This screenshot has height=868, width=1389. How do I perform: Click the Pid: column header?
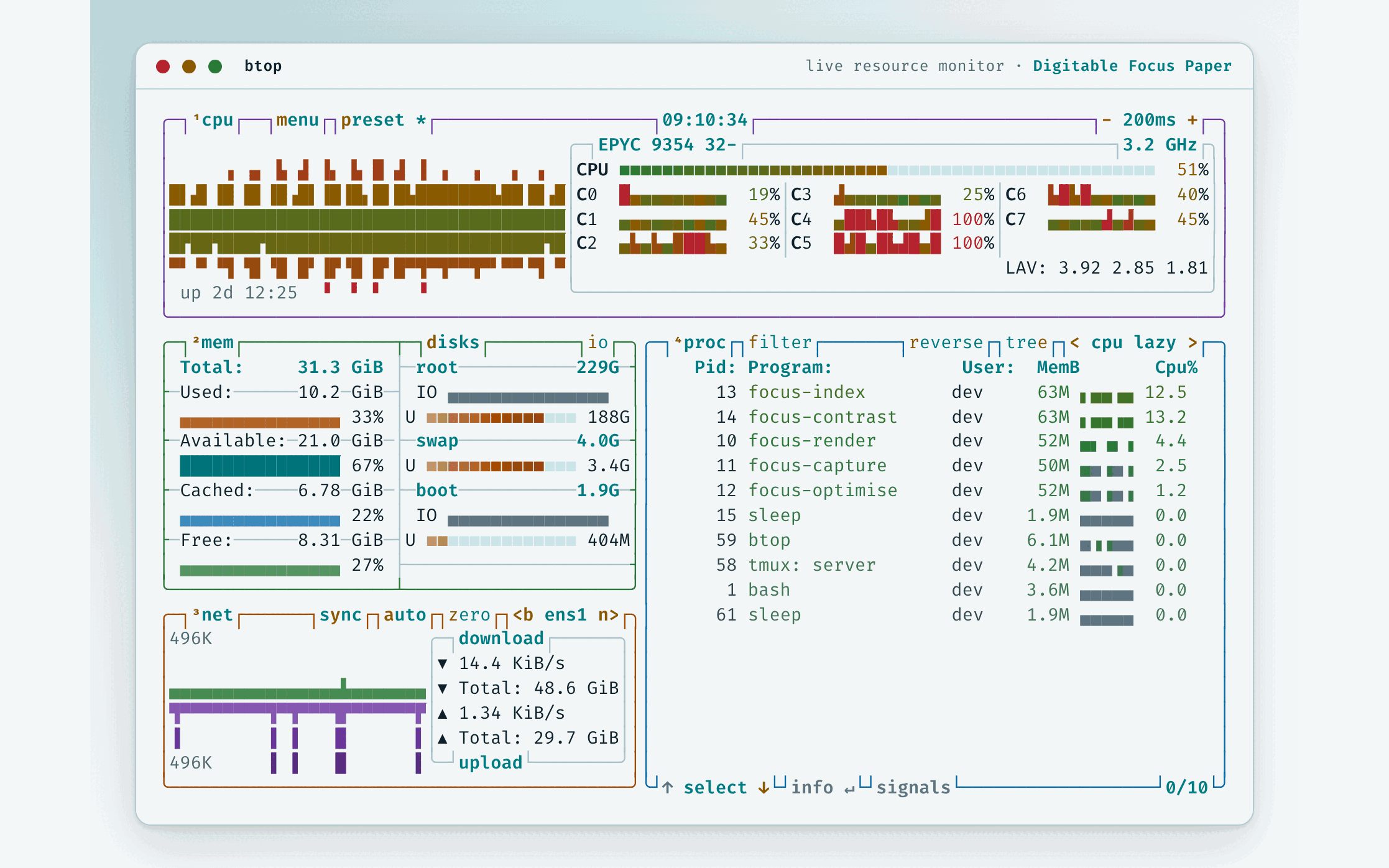715,367
